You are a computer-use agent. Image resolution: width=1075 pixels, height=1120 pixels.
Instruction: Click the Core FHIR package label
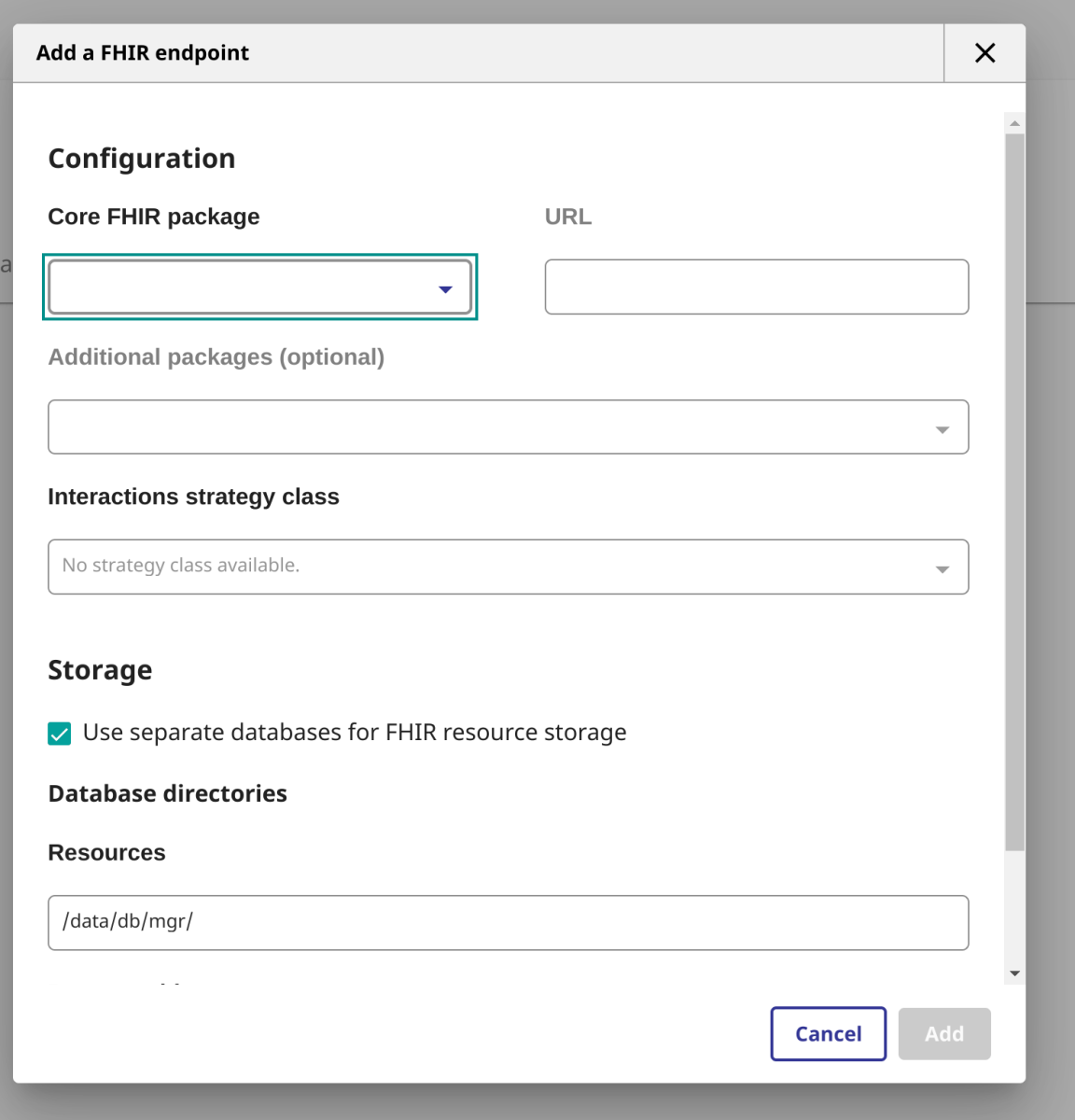(154, 217)
